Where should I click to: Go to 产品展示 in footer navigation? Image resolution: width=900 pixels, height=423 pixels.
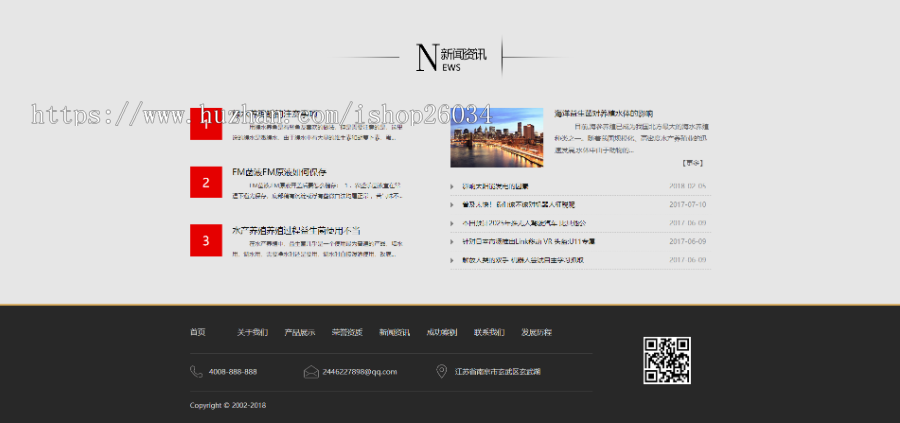coord(299,332)
